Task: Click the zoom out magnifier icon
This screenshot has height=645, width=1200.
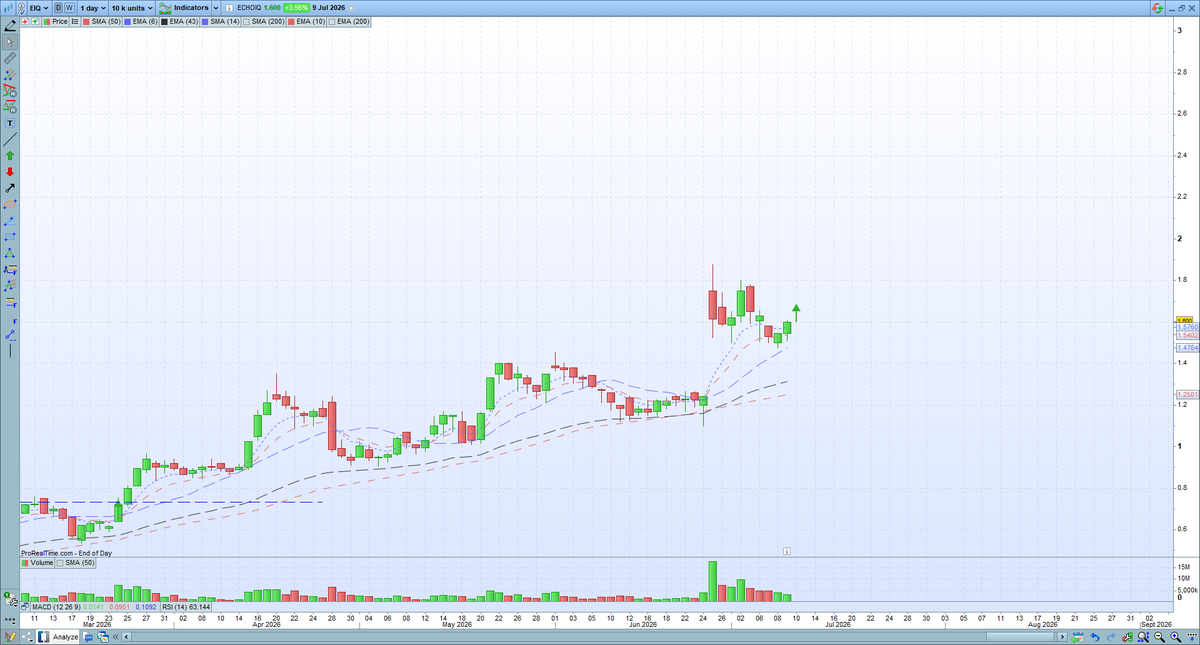Action: click(x=1159, y=637)
